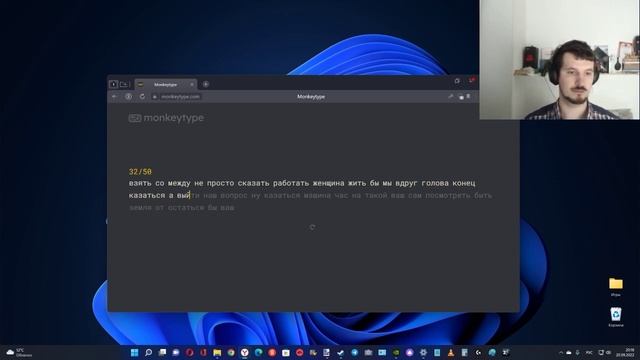Click the typed word "работать"
This screenshot has width=640, height=360.
point(291,183)
